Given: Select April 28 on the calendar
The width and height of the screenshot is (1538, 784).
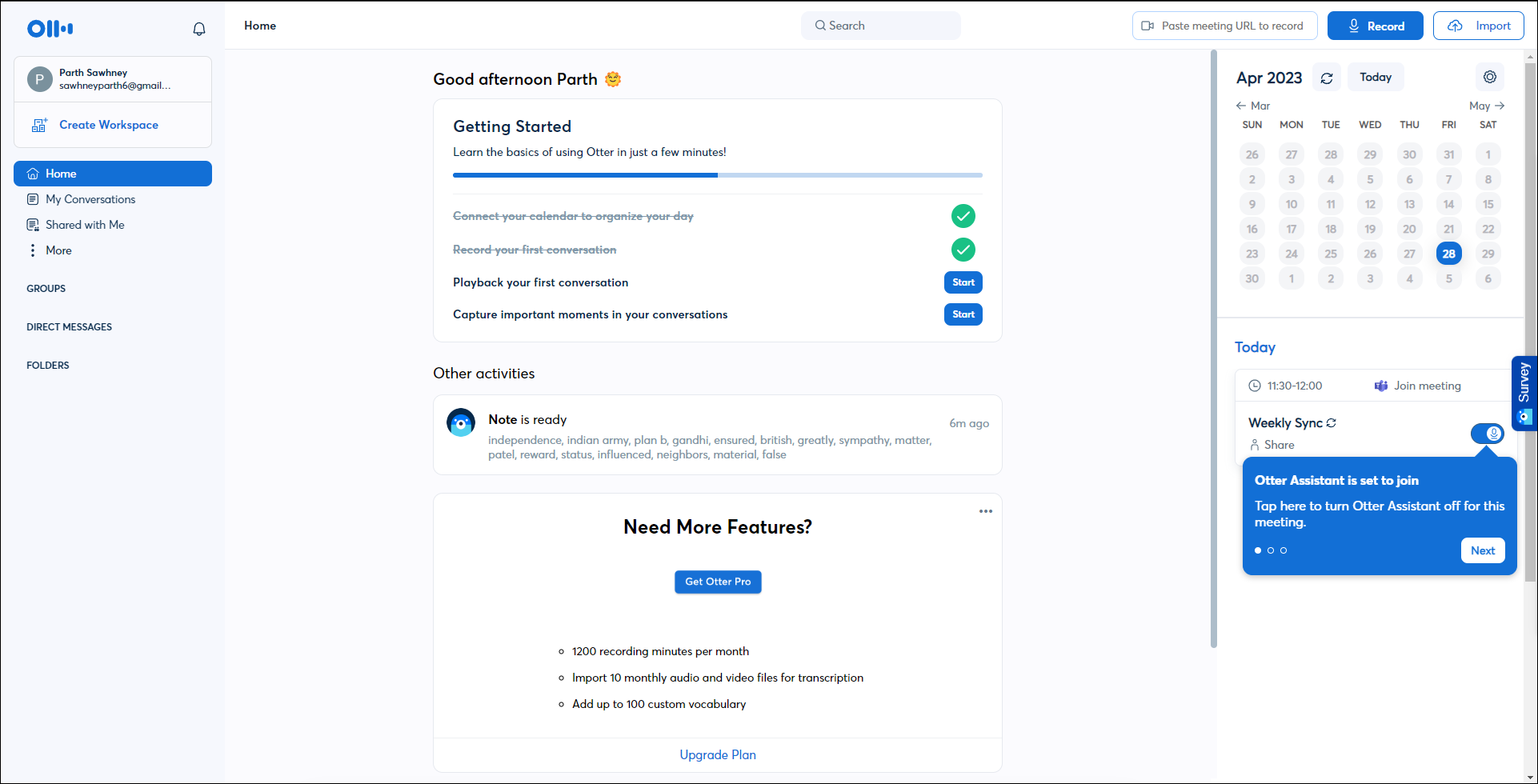Looking at the screenshot, I should (1449, 254).
